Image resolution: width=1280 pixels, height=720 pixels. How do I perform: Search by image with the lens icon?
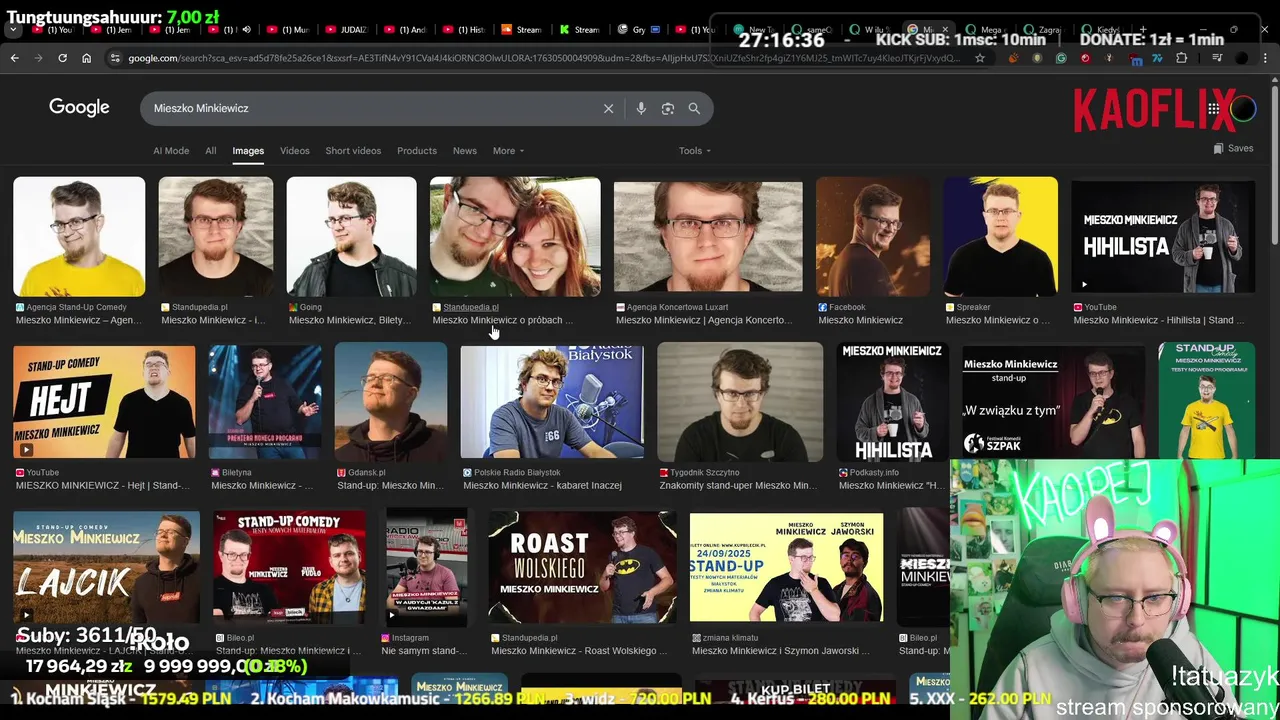pos(668,108)
